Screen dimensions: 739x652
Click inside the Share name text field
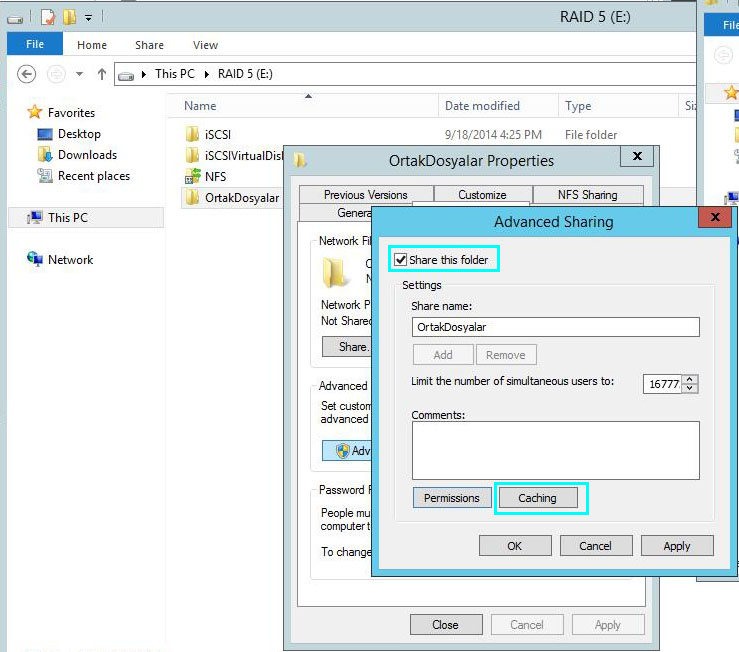click(555, 327)
